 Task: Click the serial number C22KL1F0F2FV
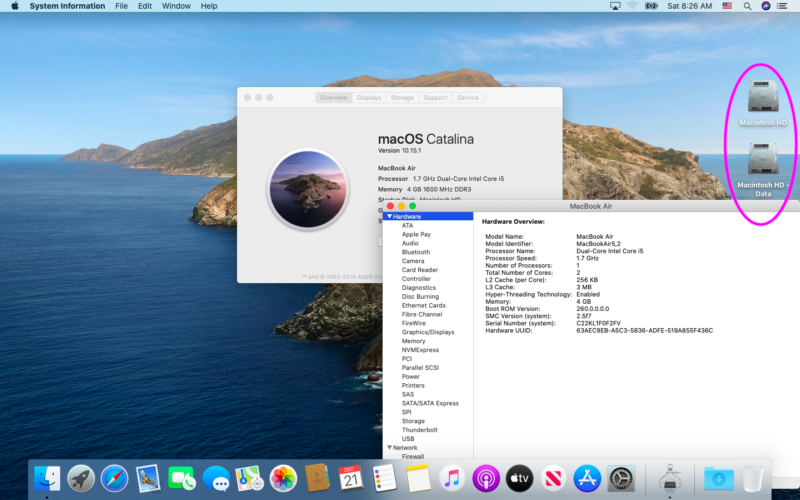(x=598, y=323)
